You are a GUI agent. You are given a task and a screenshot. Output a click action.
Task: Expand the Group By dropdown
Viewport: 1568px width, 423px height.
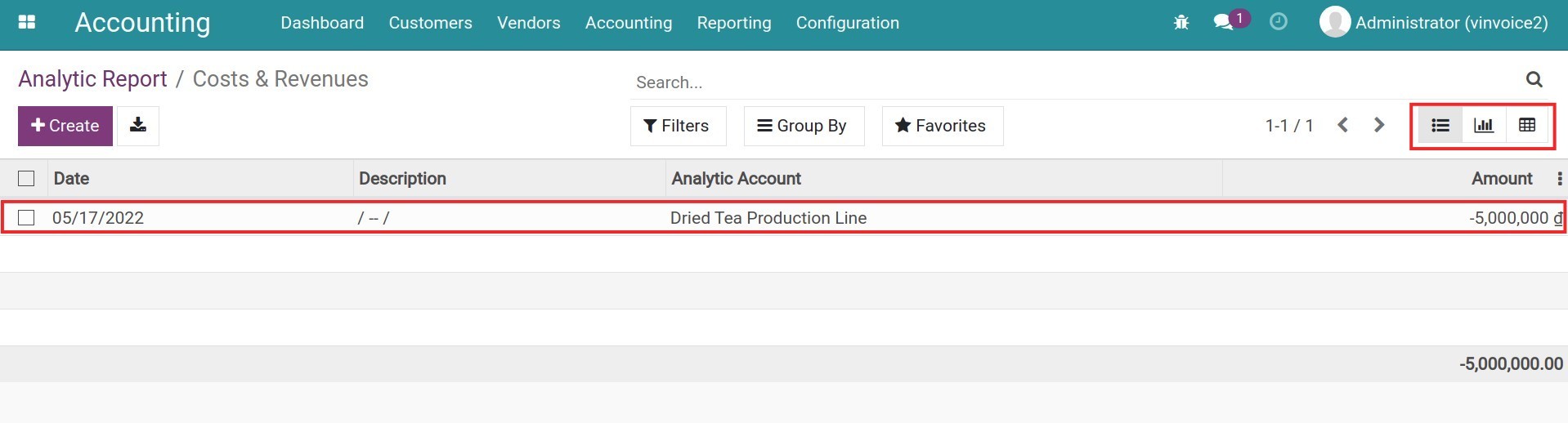(803, 126)
